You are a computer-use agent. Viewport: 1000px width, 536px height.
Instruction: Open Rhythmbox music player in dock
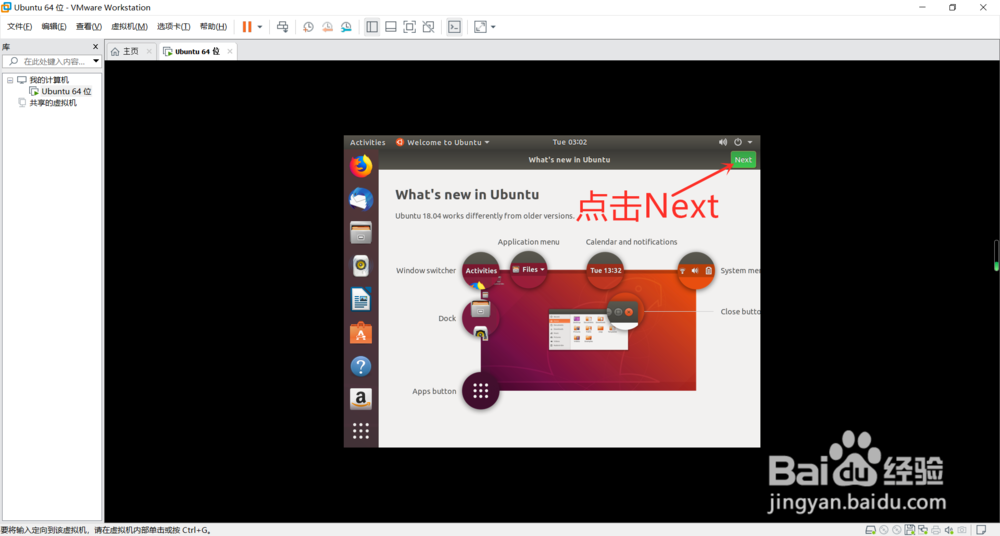(x=361, y=266)
